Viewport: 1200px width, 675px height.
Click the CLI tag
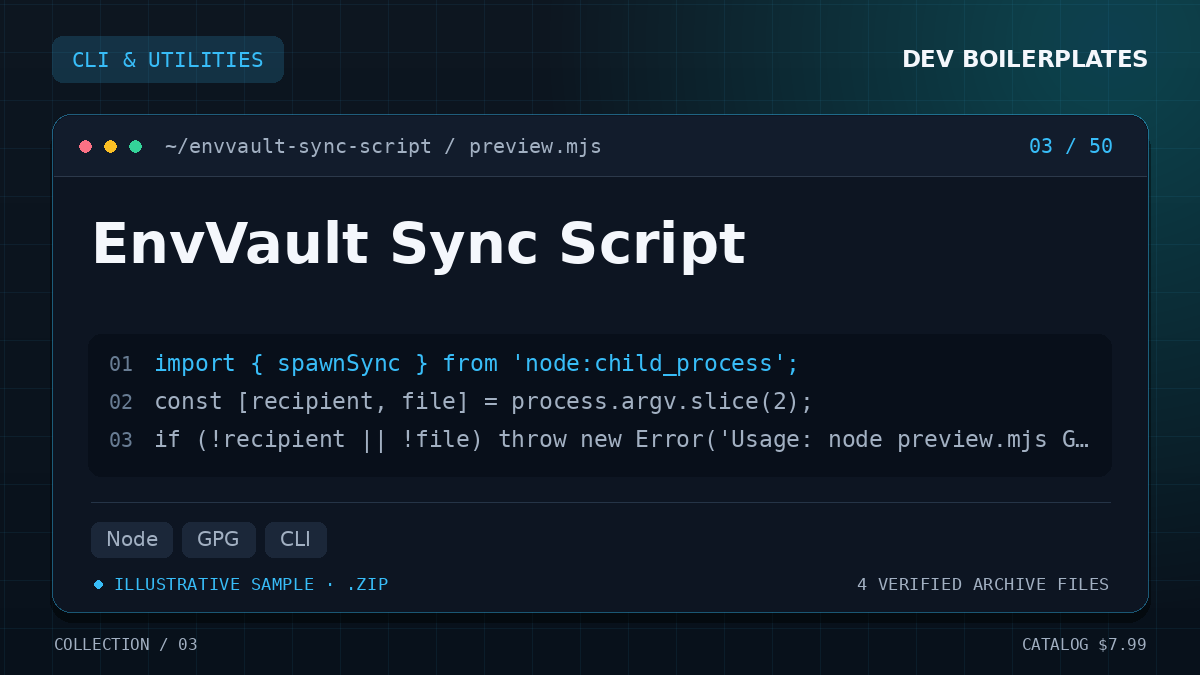coord(295,540)
